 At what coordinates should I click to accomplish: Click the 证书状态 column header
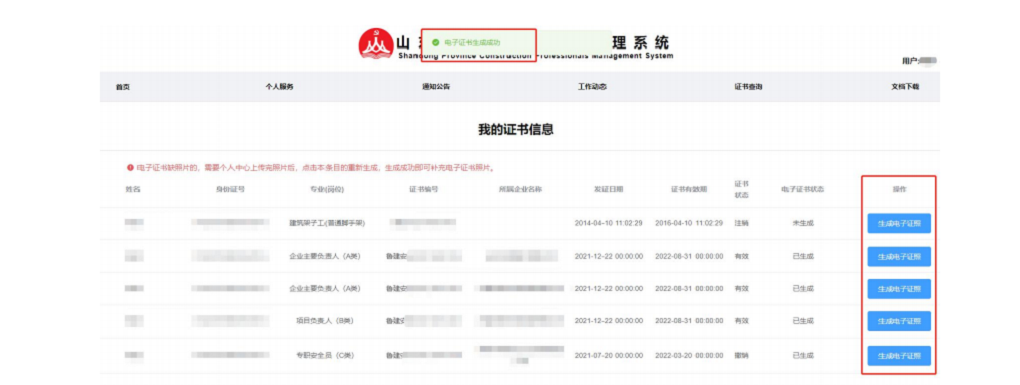(x=742, y=189)
